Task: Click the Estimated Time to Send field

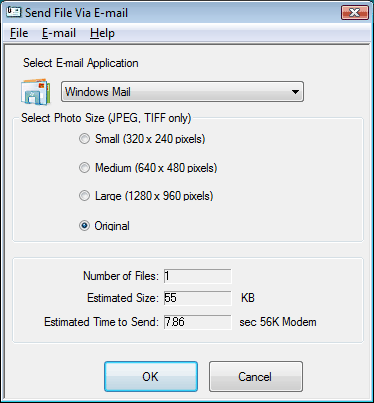Action: (197, 322)
